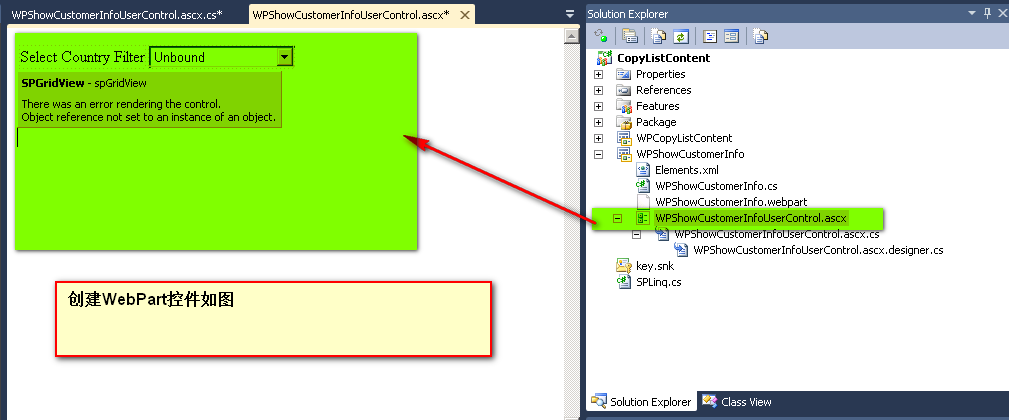The width and height of the screenshot is (1009, 420).
Task: Collapse the WPShowCustomerInfo node
Action: click(x=598, y=154)
